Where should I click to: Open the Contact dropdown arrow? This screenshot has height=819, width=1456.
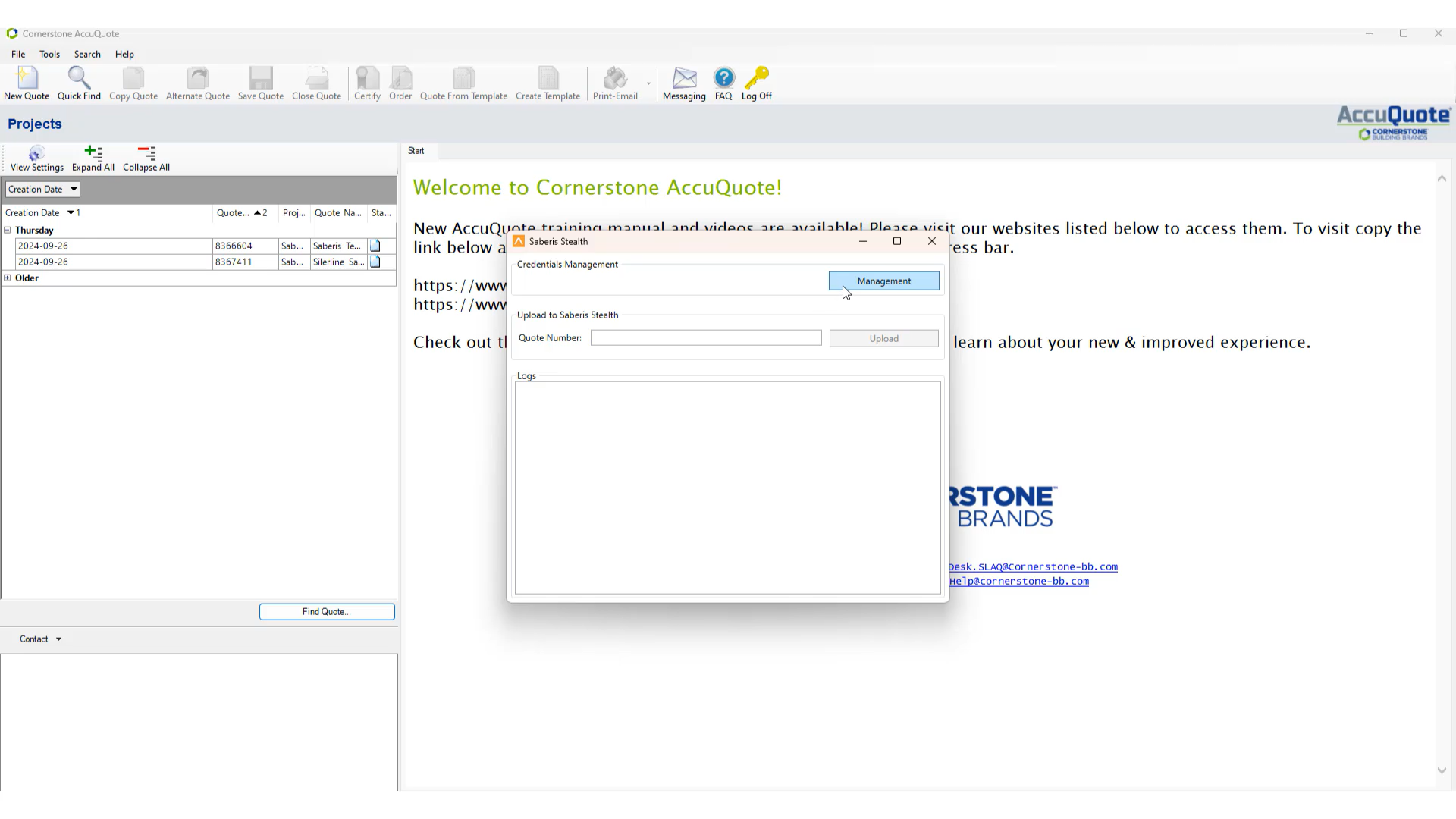58,639
